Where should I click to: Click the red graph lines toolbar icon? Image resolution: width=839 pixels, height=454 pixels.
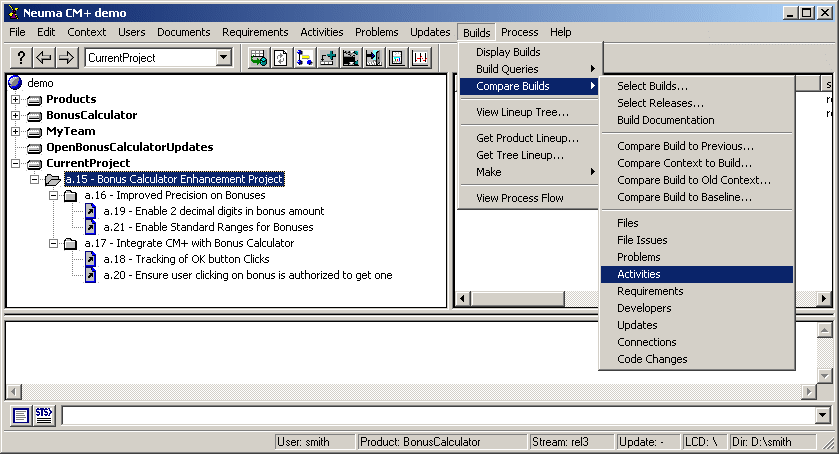point(420,58)
